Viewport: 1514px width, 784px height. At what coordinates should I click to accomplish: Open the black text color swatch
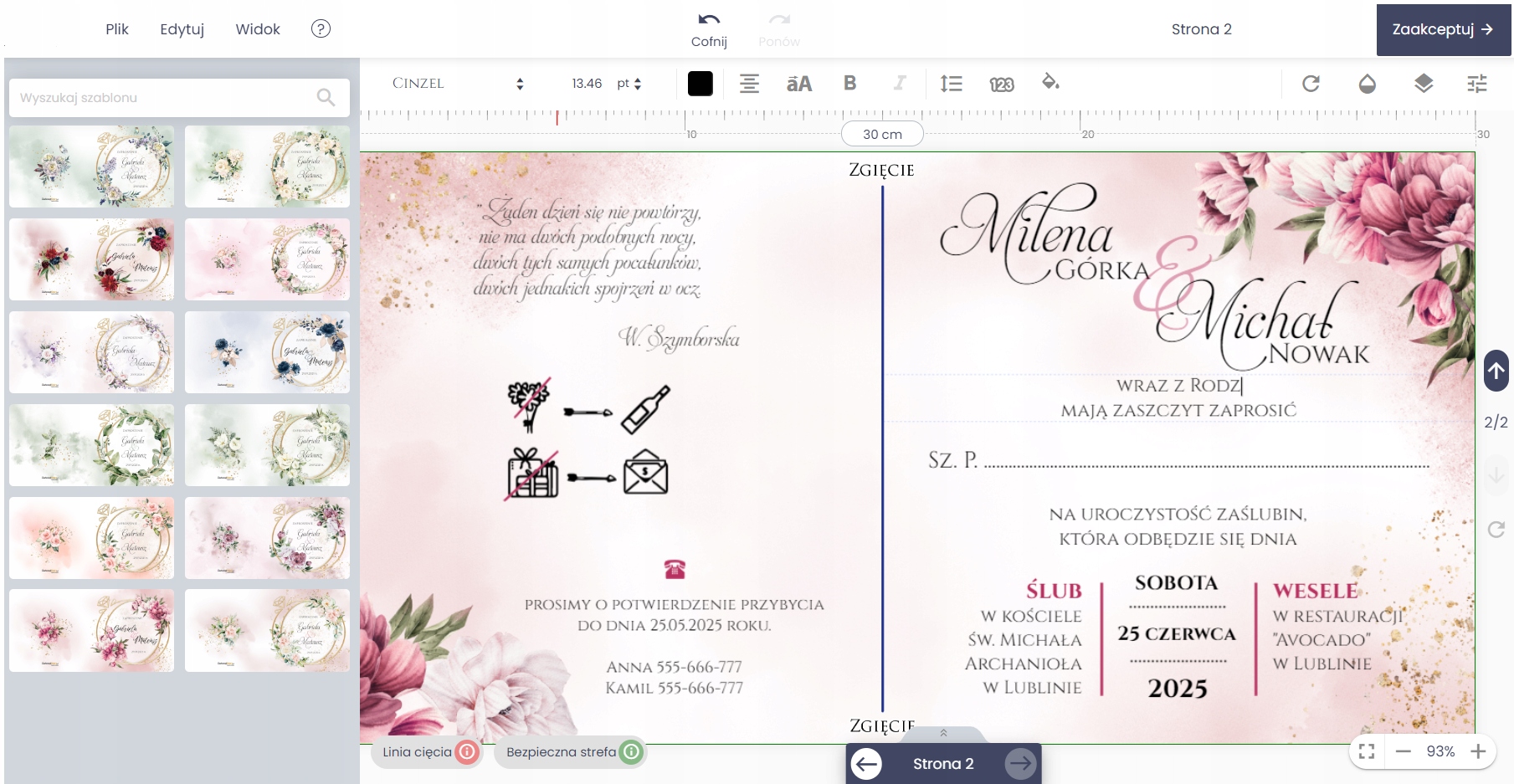(701, 83)
